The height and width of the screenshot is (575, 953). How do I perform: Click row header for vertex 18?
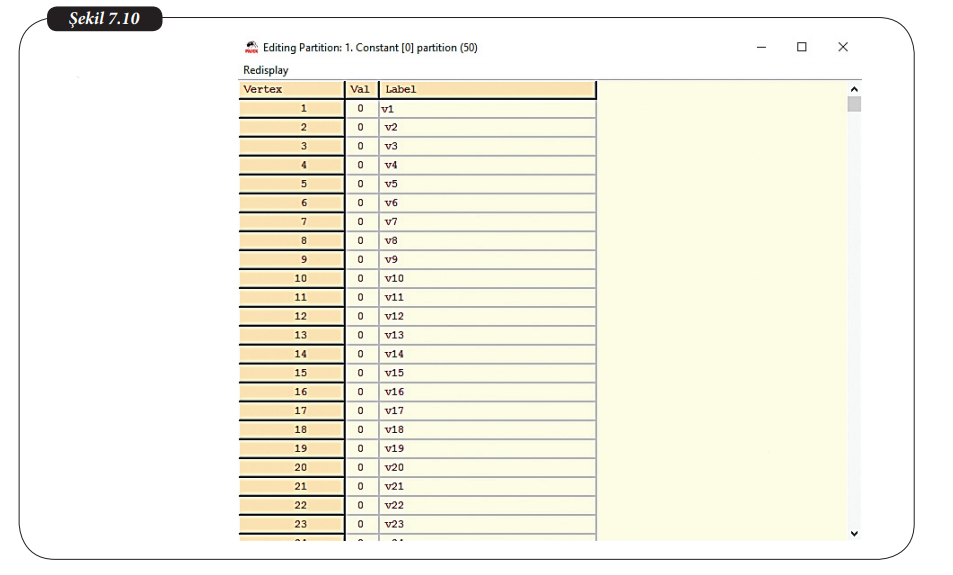click(291, 430)
